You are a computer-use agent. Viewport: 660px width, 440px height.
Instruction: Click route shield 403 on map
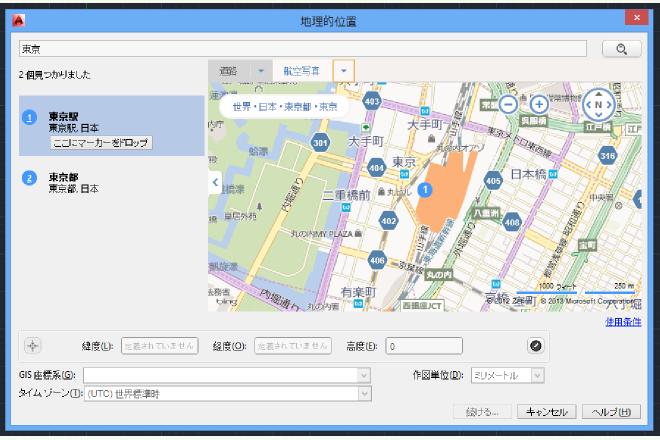(x=372, y=101)
